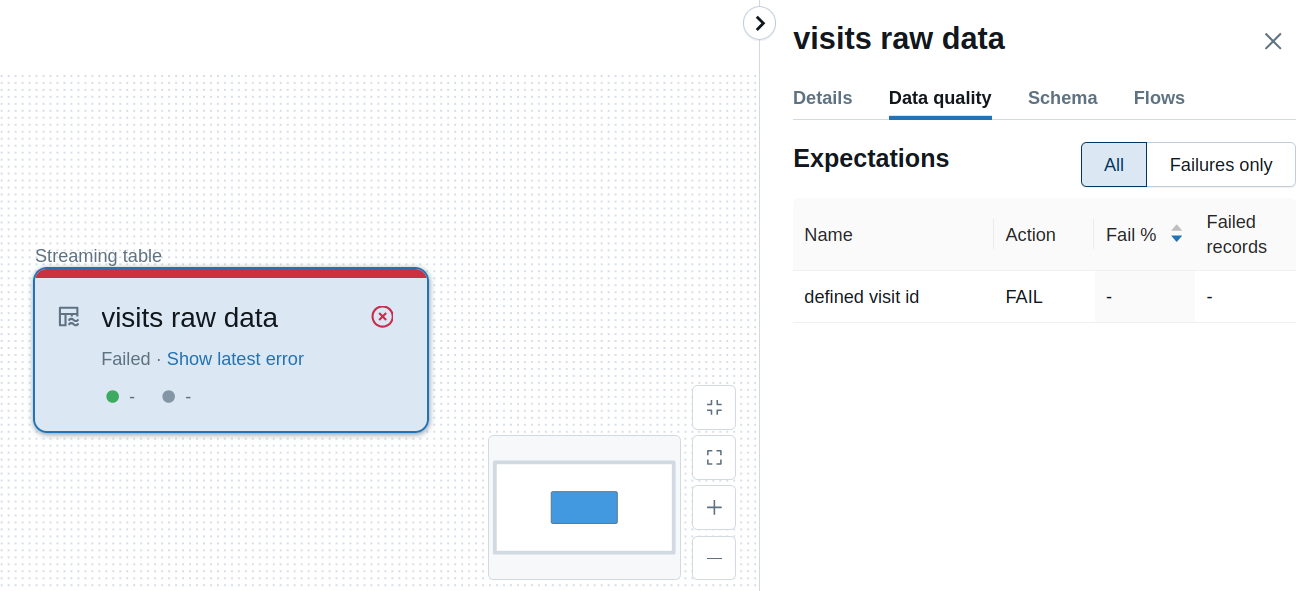Image resolution: width=1309 pixels, height=591 pixels.
Task: Click the red failed status icon on the node
Action: [x=382, y=317]
